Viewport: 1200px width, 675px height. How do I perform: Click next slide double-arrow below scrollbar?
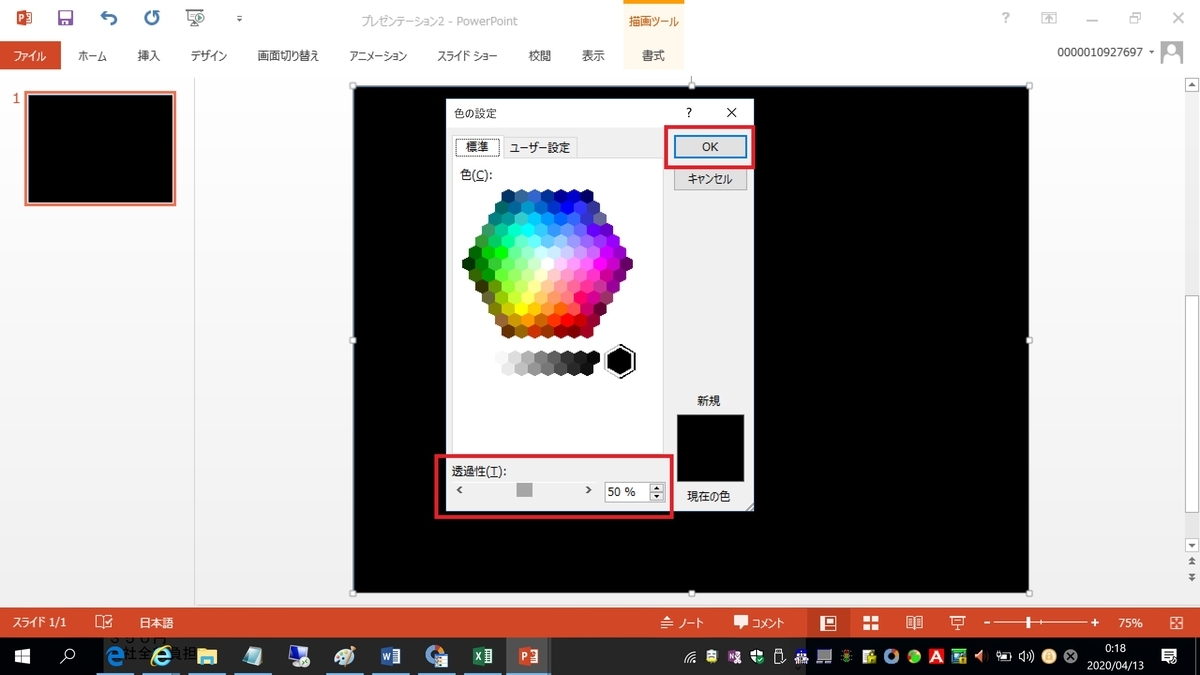(1191, 578)
